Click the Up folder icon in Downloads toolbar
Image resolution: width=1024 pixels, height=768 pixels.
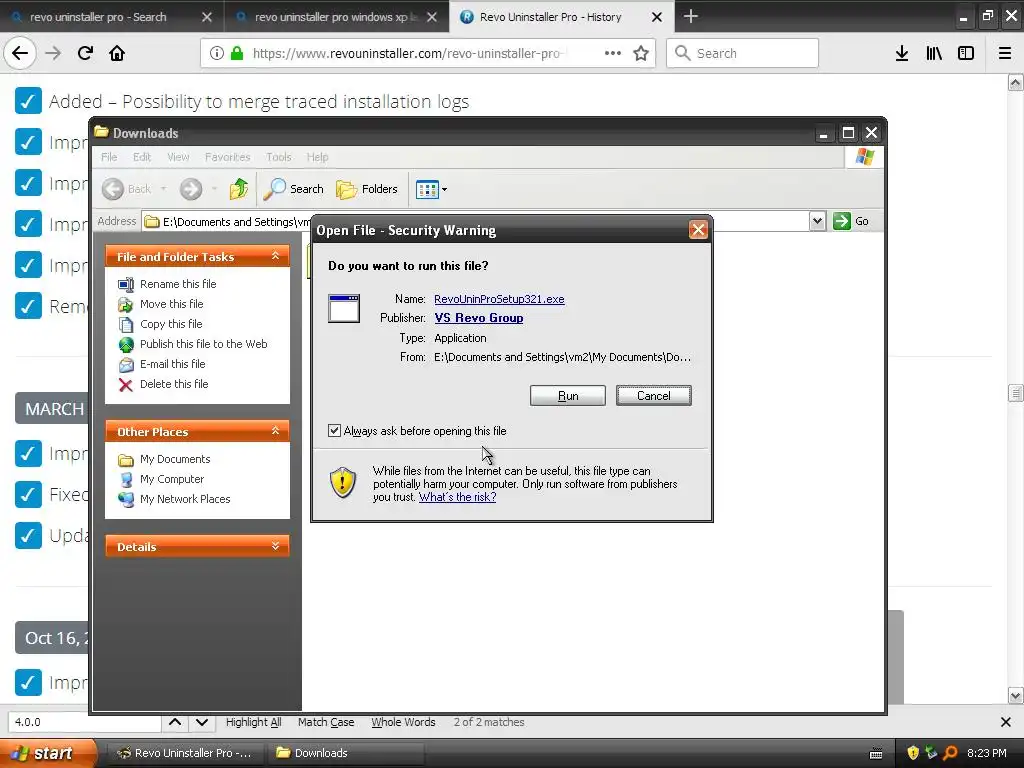239,189
